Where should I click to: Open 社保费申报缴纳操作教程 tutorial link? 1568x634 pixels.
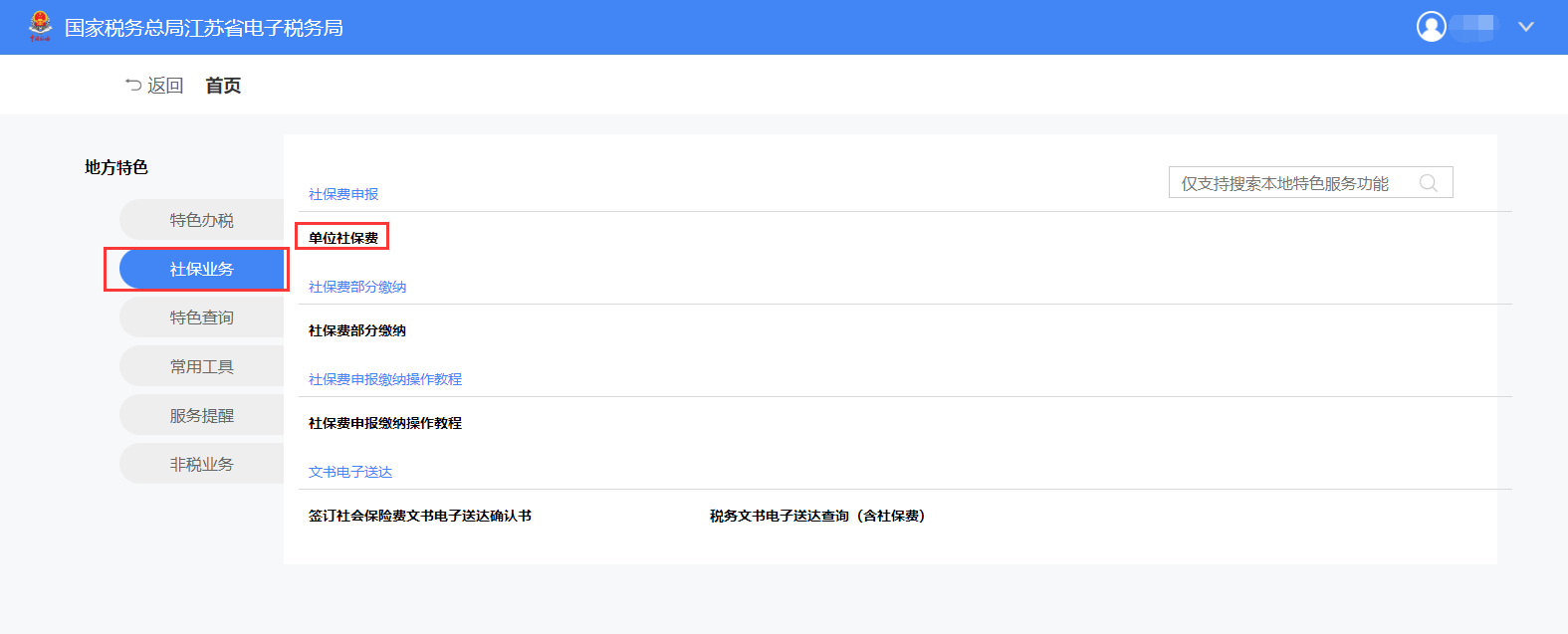click(385, 423)
